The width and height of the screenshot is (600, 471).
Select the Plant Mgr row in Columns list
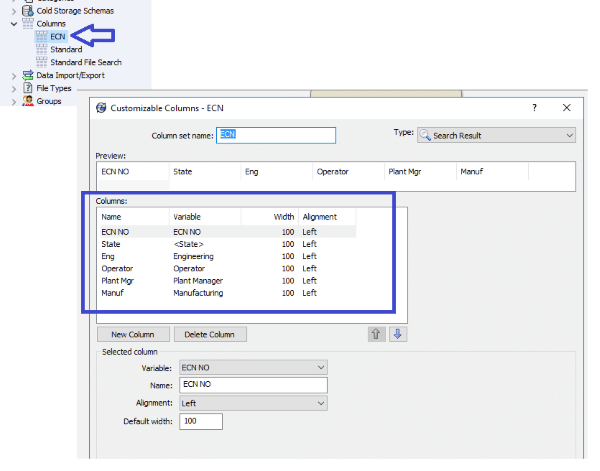pos(228,281)
